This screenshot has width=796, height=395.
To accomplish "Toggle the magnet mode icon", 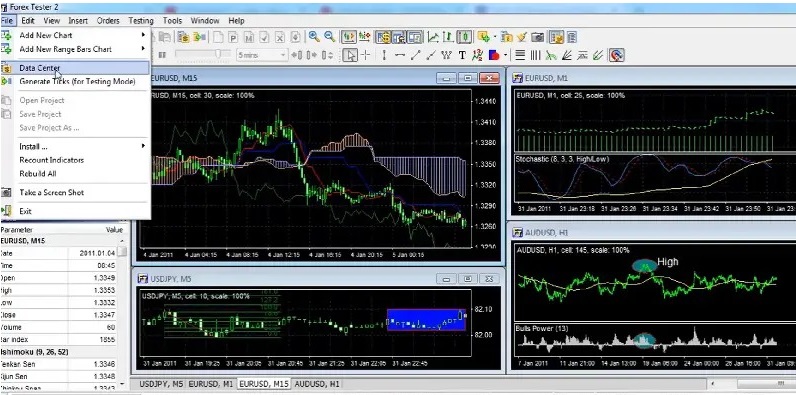I will [616, 55].
